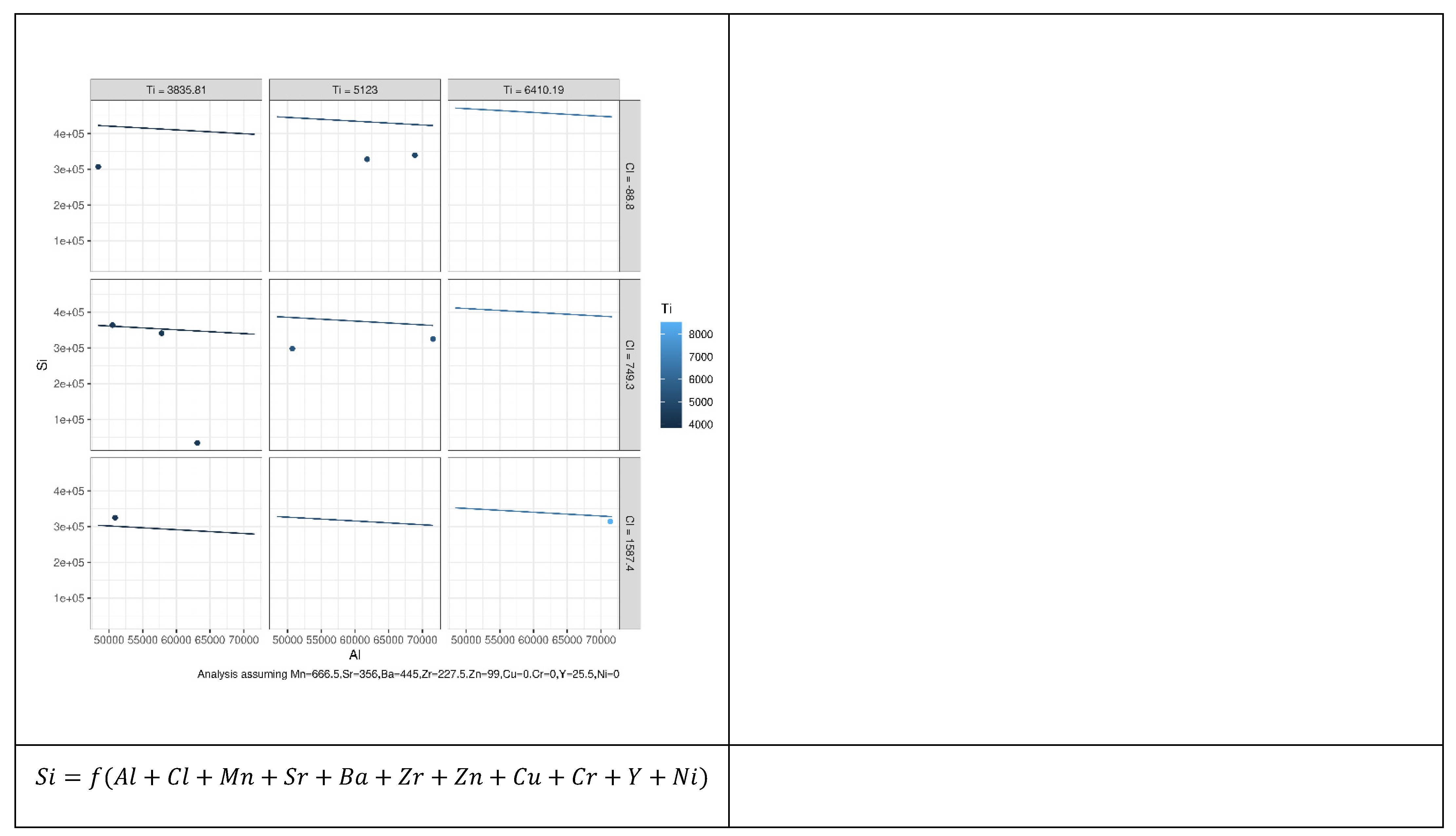
Task: Click the "Cl = 1587.4" row strip label
Action: (x=630, y=543)
